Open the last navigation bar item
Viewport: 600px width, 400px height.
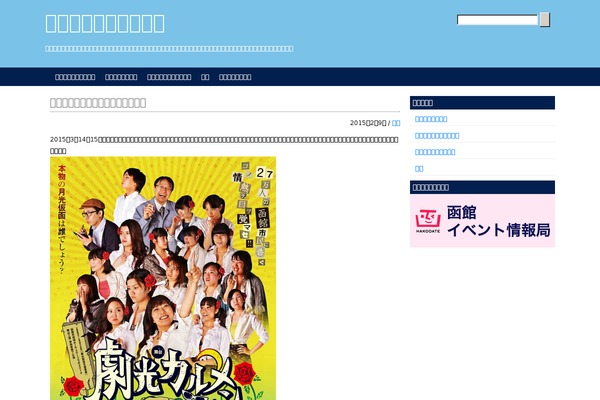(x=235, y=77)
